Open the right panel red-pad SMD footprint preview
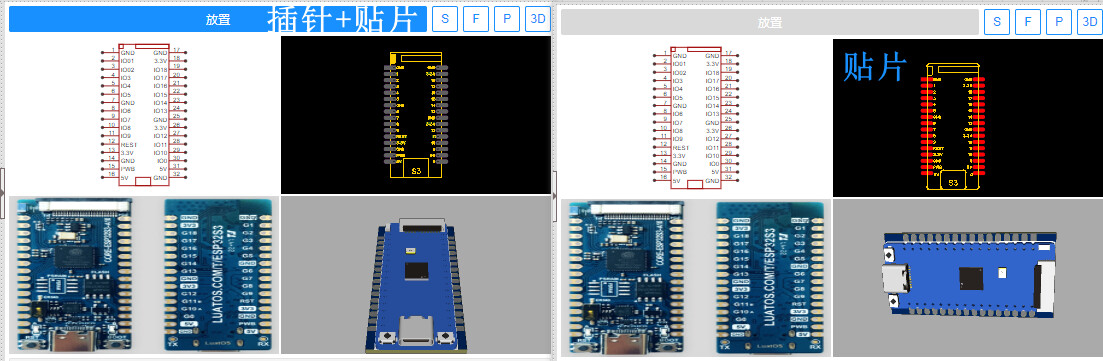This screenshot has width=1103, height=361. (x=968, y=118)
